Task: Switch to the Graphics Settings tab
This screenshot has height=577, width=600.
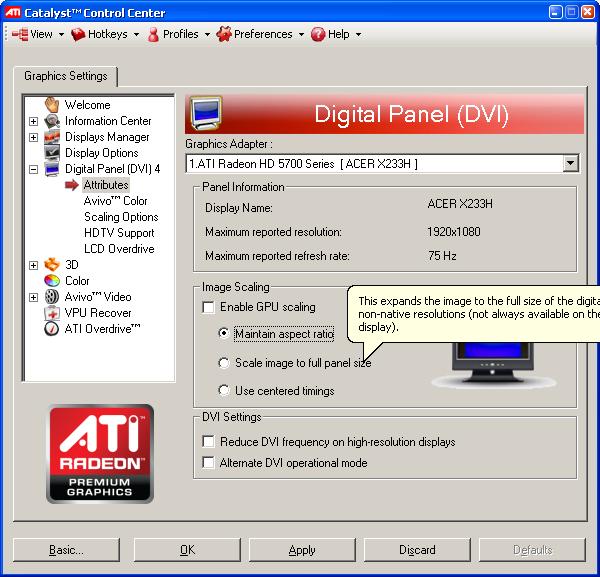Action: click(x=65, y=76)
